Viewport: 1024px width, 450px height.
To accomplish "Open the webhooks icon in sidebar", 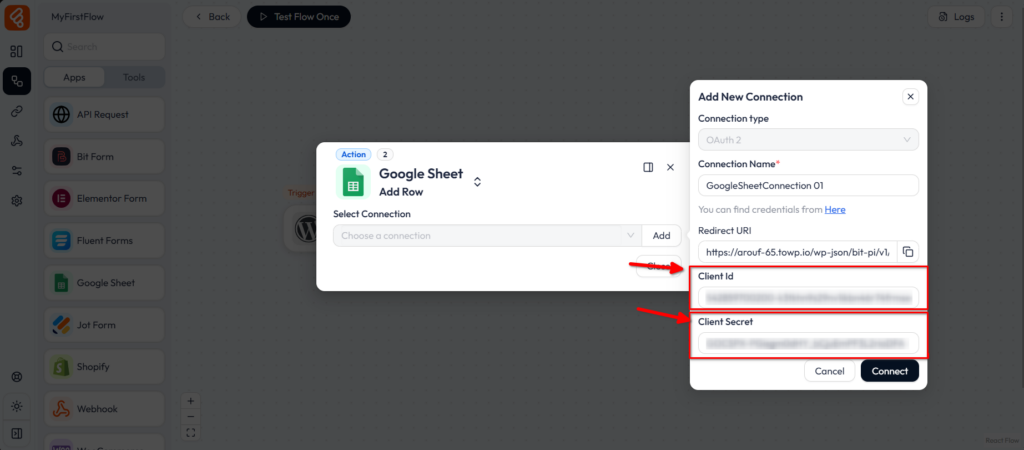I will [x=17, y=141].
